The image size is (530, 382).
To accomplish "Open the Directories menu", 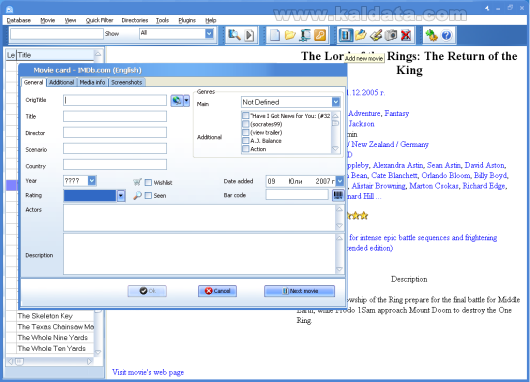I will 135,20.
